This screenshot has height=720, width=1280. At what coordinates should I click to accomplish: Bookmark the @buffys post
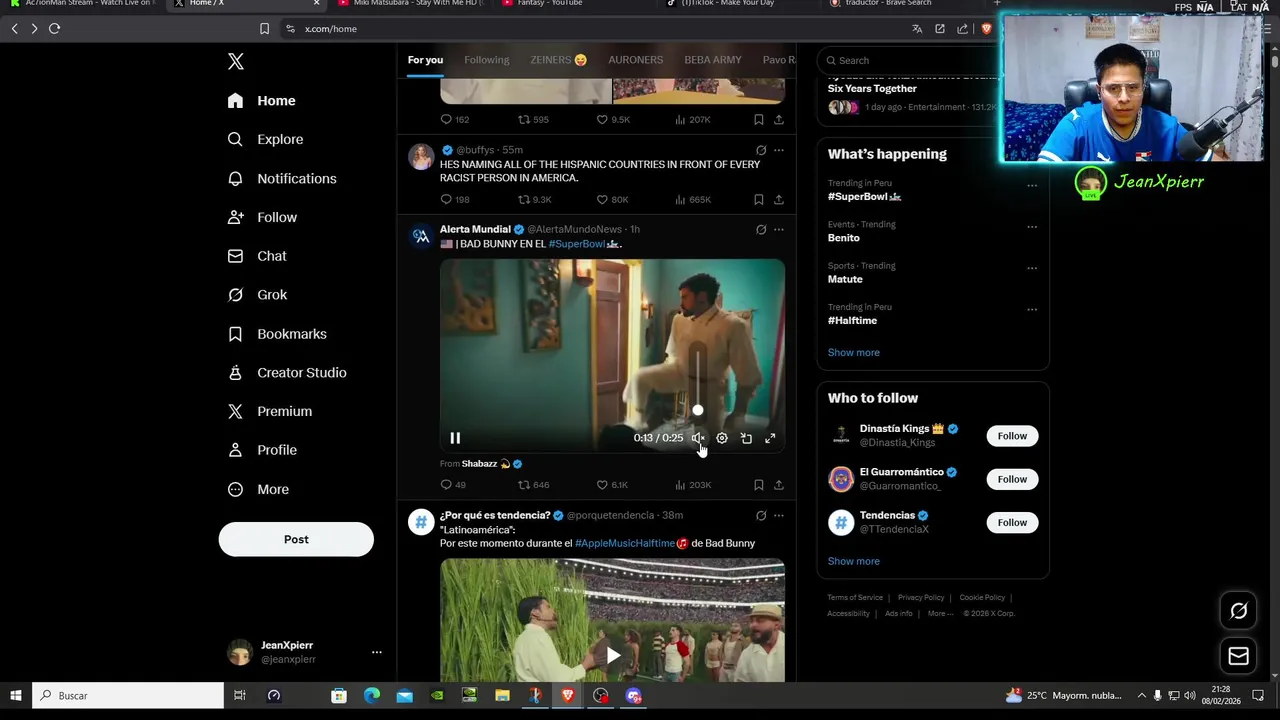(x=759, y=200)
